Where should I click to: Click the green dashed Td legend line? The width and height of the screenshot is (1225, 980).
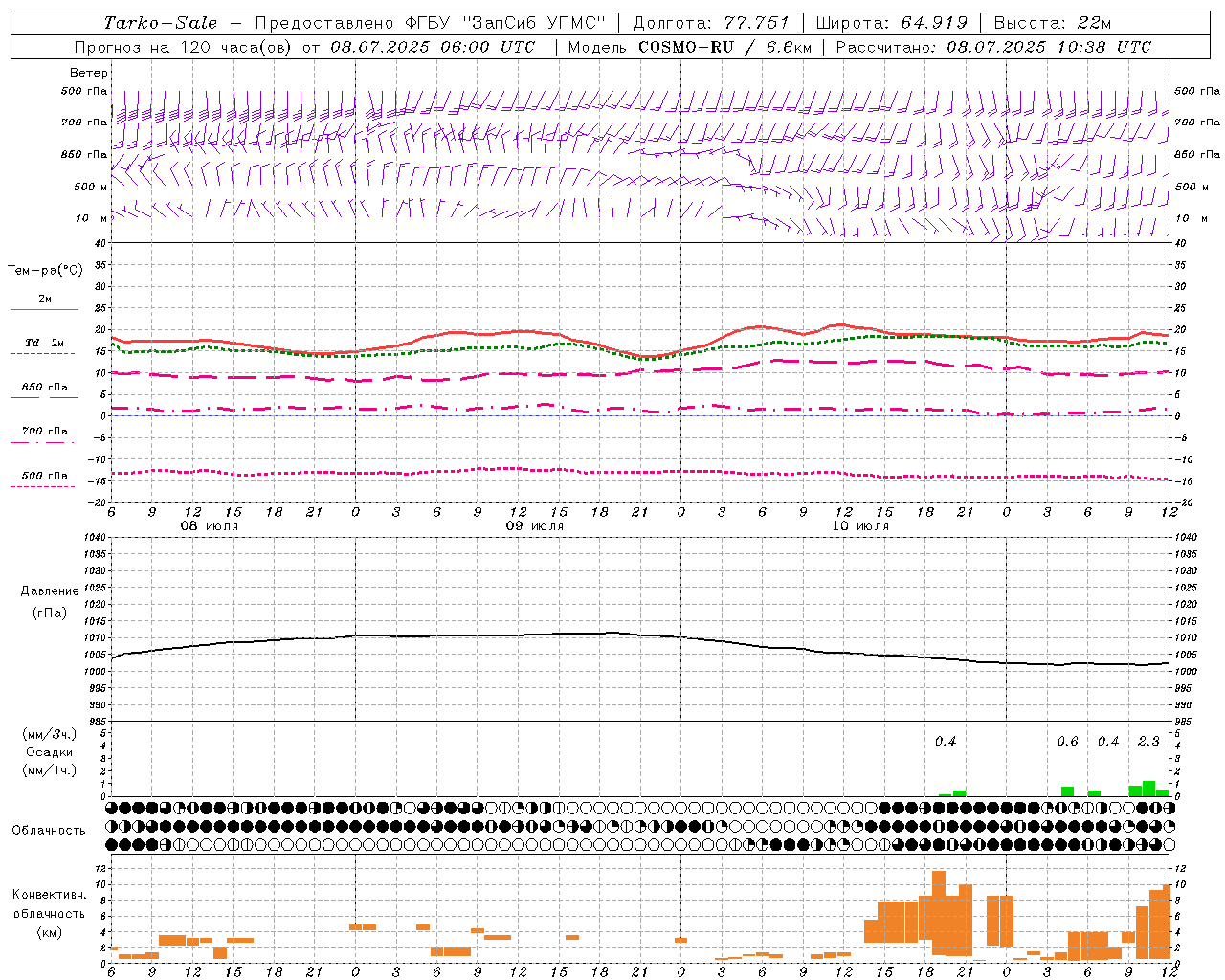click(42, 353)
